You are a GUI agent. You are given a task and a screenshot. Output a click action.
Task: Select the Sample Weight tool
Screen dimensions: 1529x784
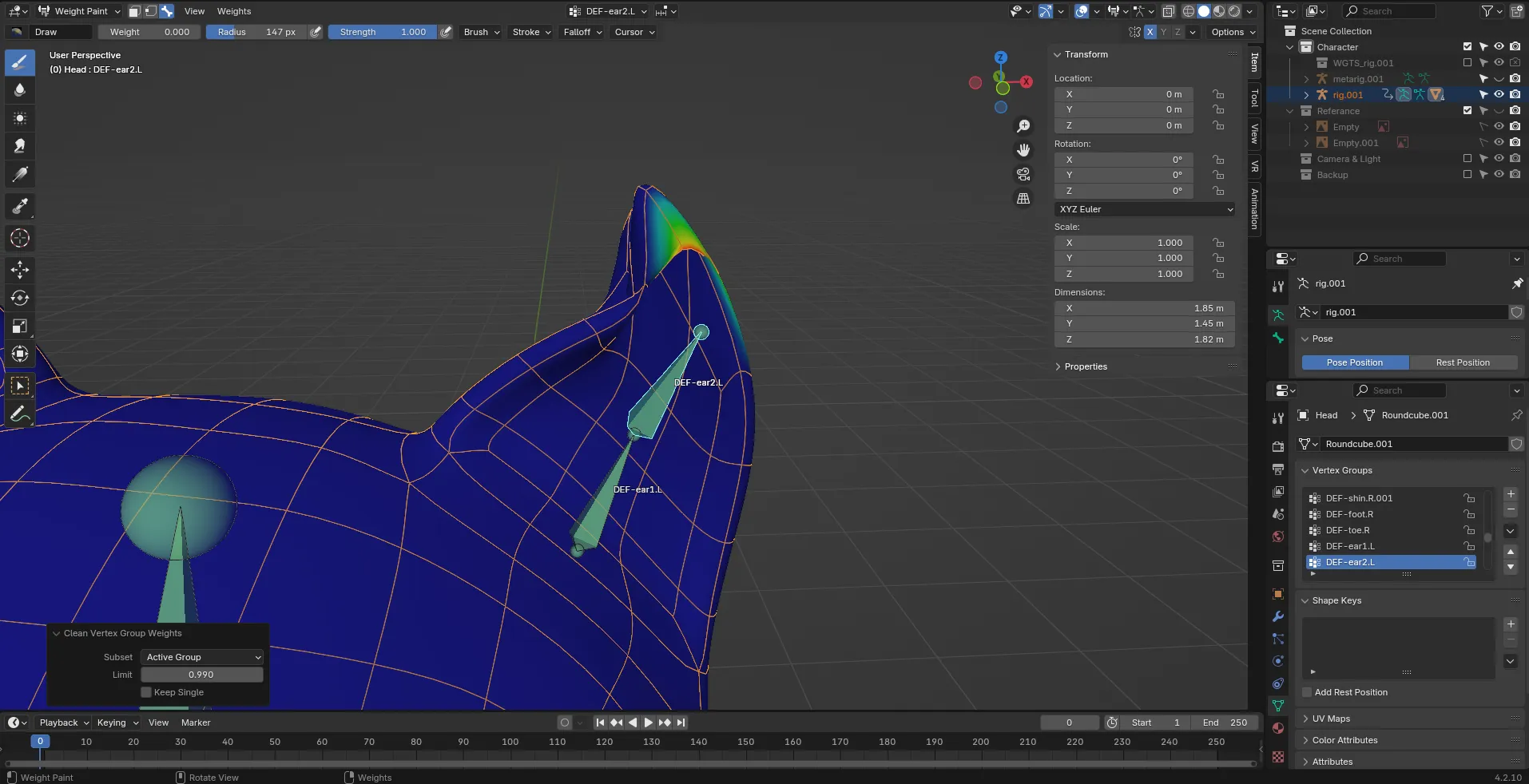(x=20, y=207)
